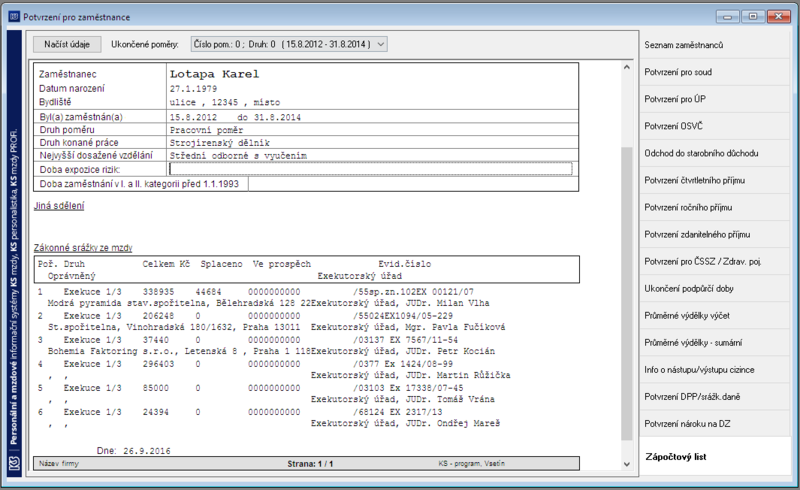Select Potvrzení DPP/srážk.daně
Image resolution: width=800 pixels, height=490 pixels.
(x=714, y=397)
